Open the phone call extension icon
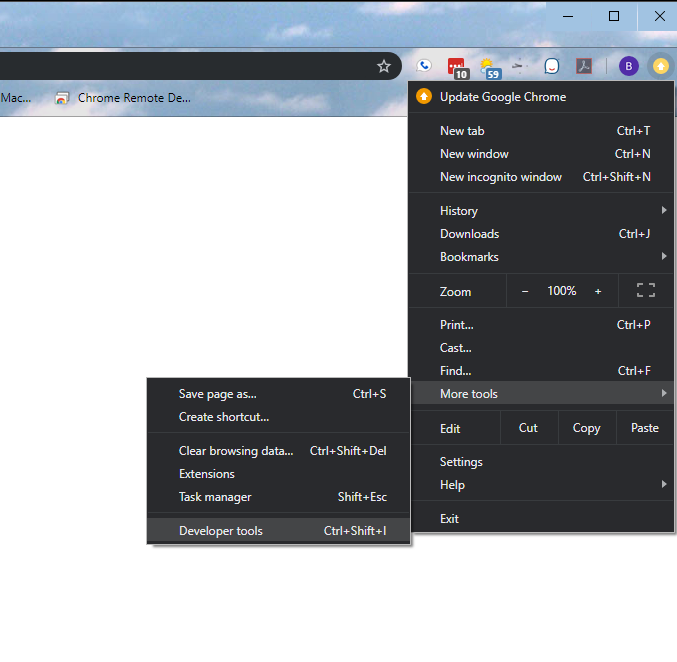The width and height of the screenshot is (677, 662). click(424, 66)
